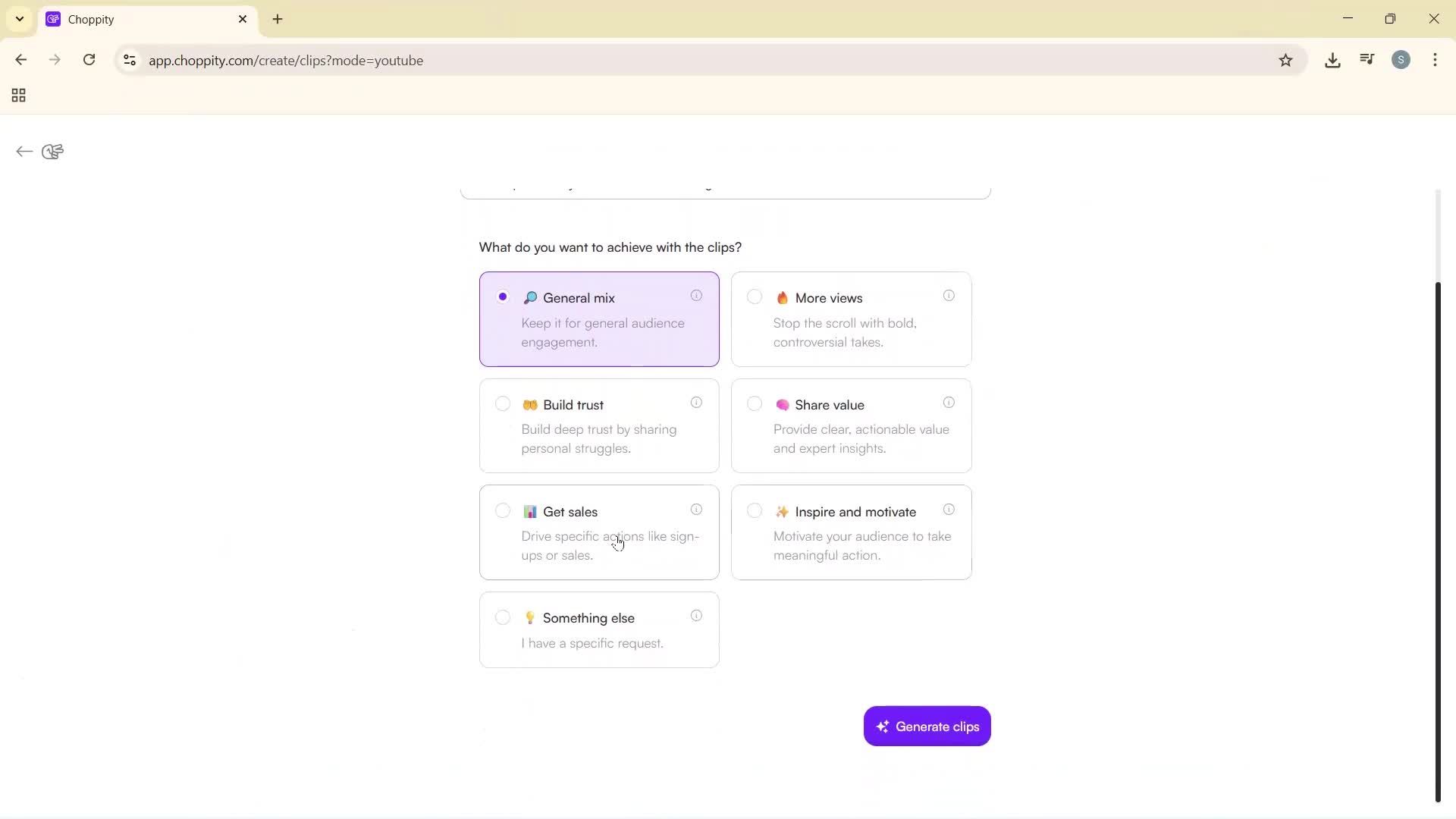Click the media playlist icon in the toolbar
This screenshot has height=819, width=1456.
[1367, 59]
